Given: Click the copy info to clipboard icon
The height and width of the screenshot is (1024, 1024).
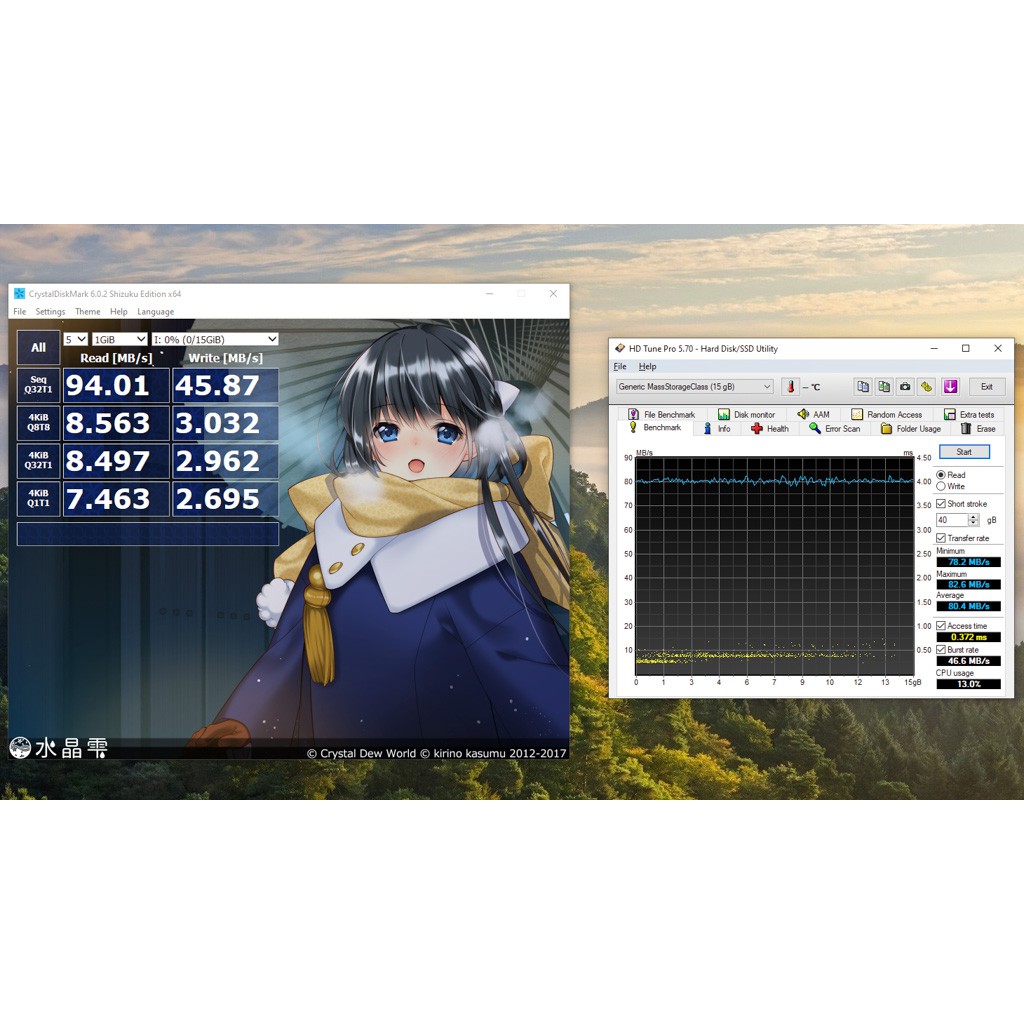Looking at the screenshot, I should click(x=863, y=387).
